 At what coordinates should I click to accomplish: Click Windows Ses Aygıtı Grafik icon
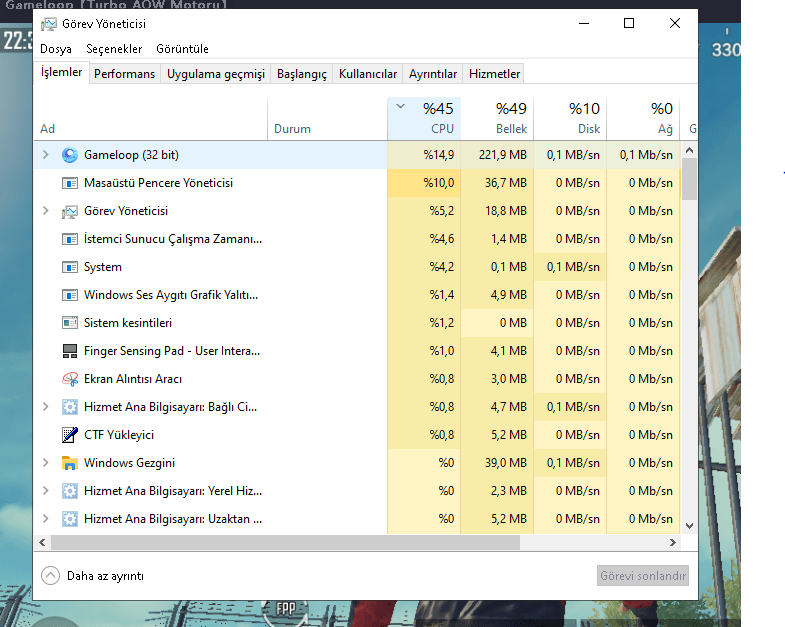(70, 295)
